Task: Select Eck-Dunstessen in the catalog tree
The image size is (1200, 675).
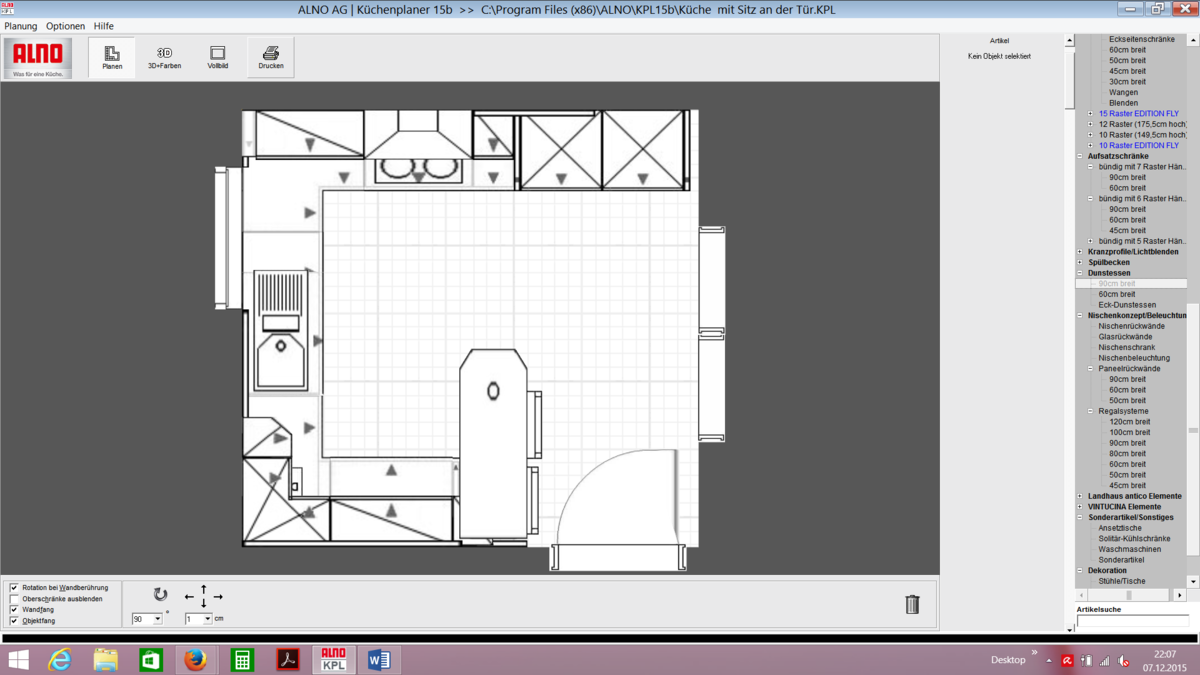Action: (x=1127, y=305)
